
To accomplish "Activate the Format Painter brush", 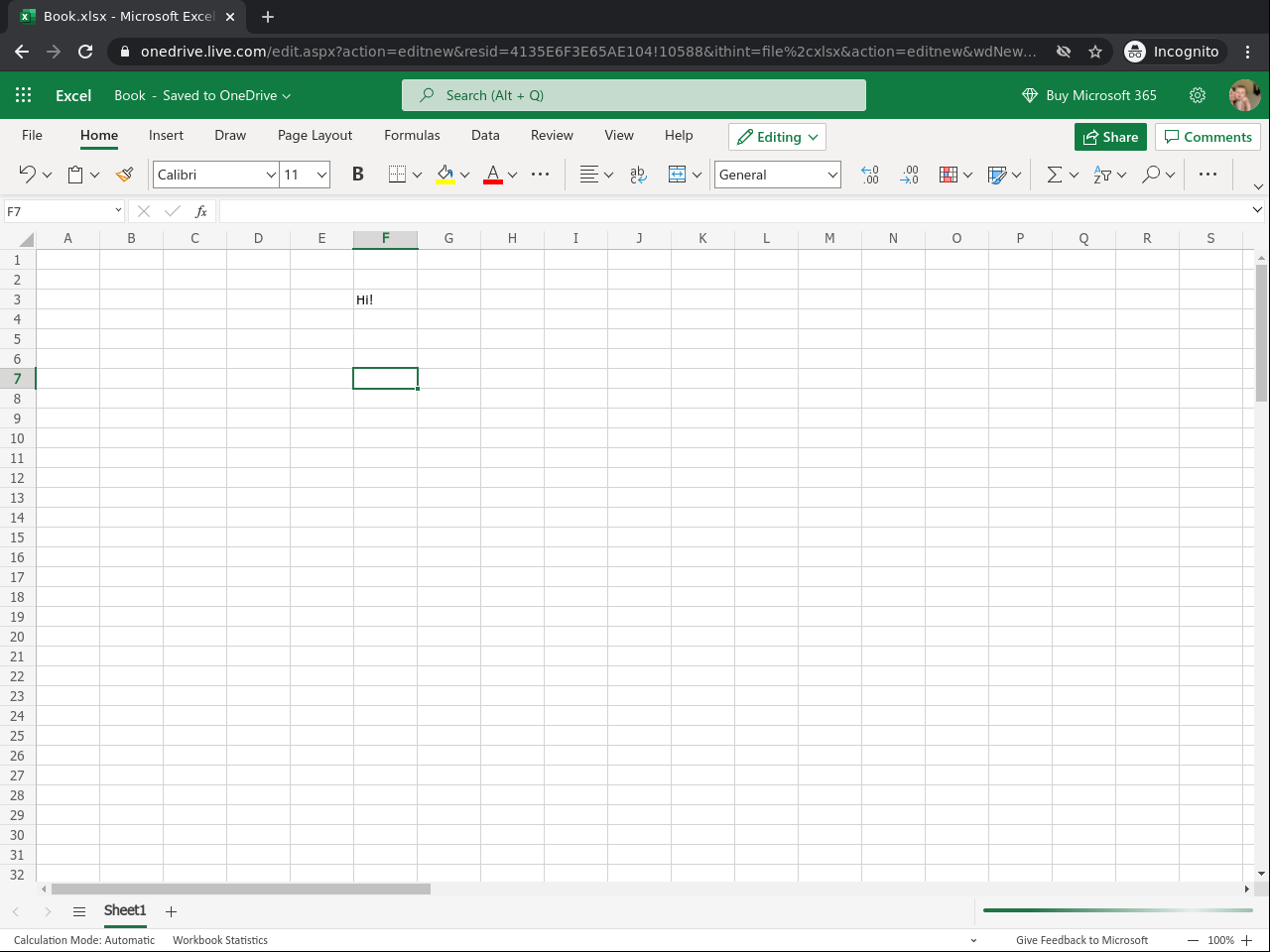I will 124,175.
